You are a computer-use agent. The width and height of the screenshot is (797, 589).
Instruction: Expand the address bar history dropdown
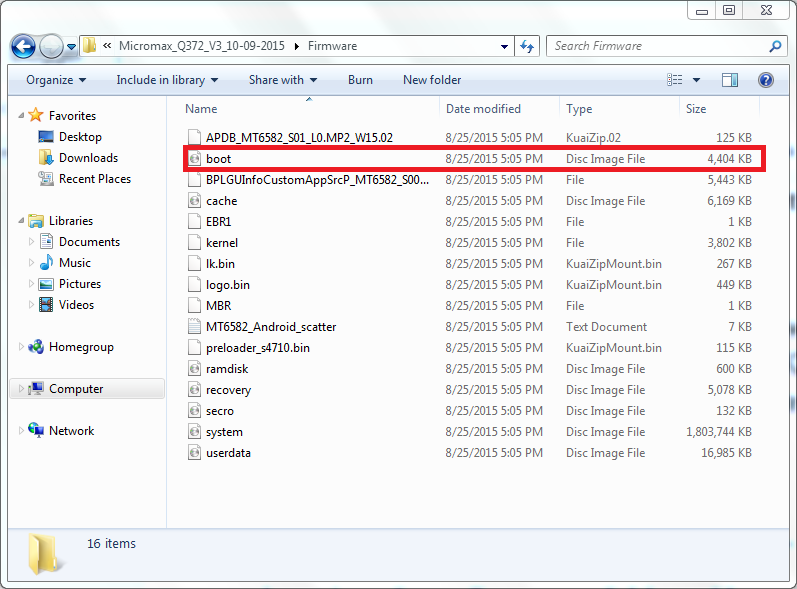click(x=504, y=46)
